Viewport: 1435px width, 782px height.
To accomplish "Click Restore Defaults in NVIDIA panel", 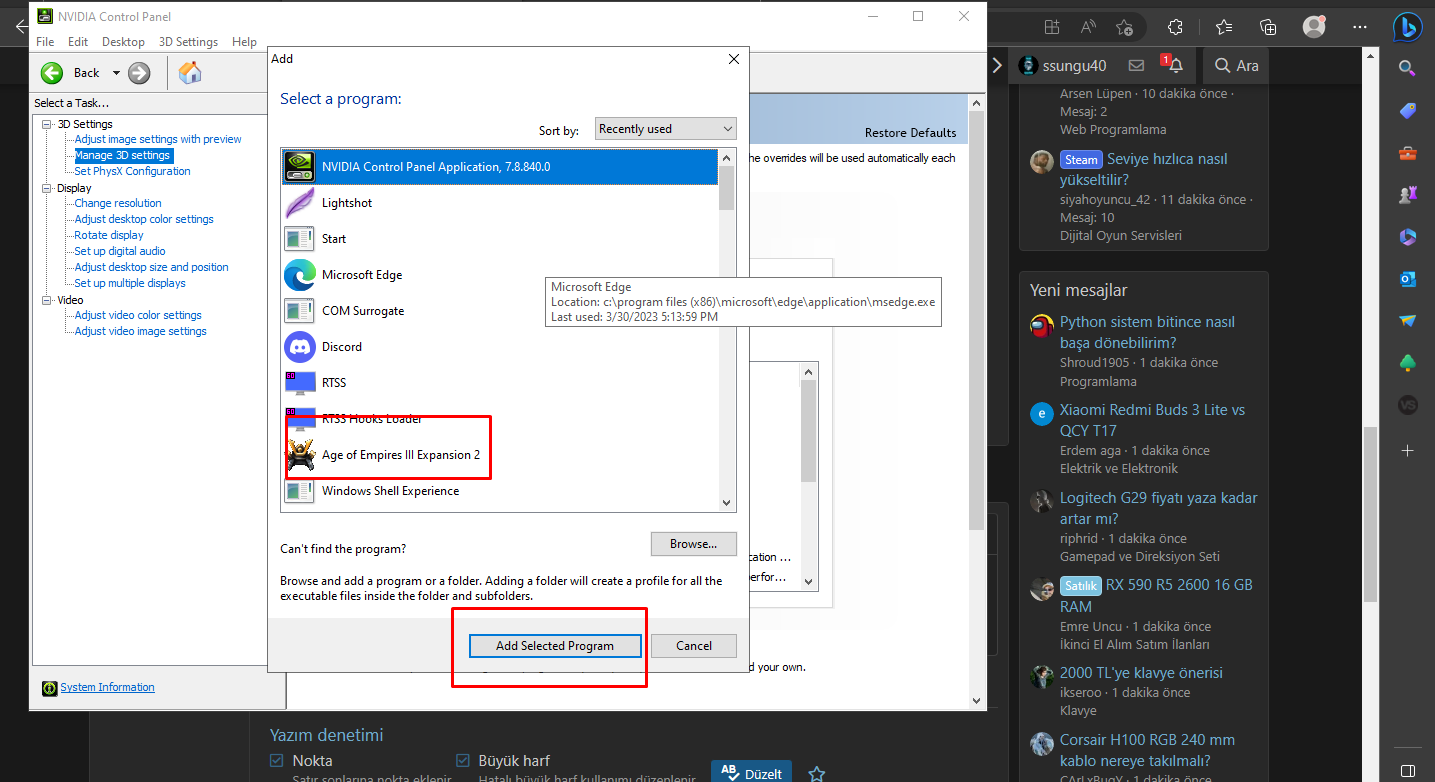I will 910,133.
